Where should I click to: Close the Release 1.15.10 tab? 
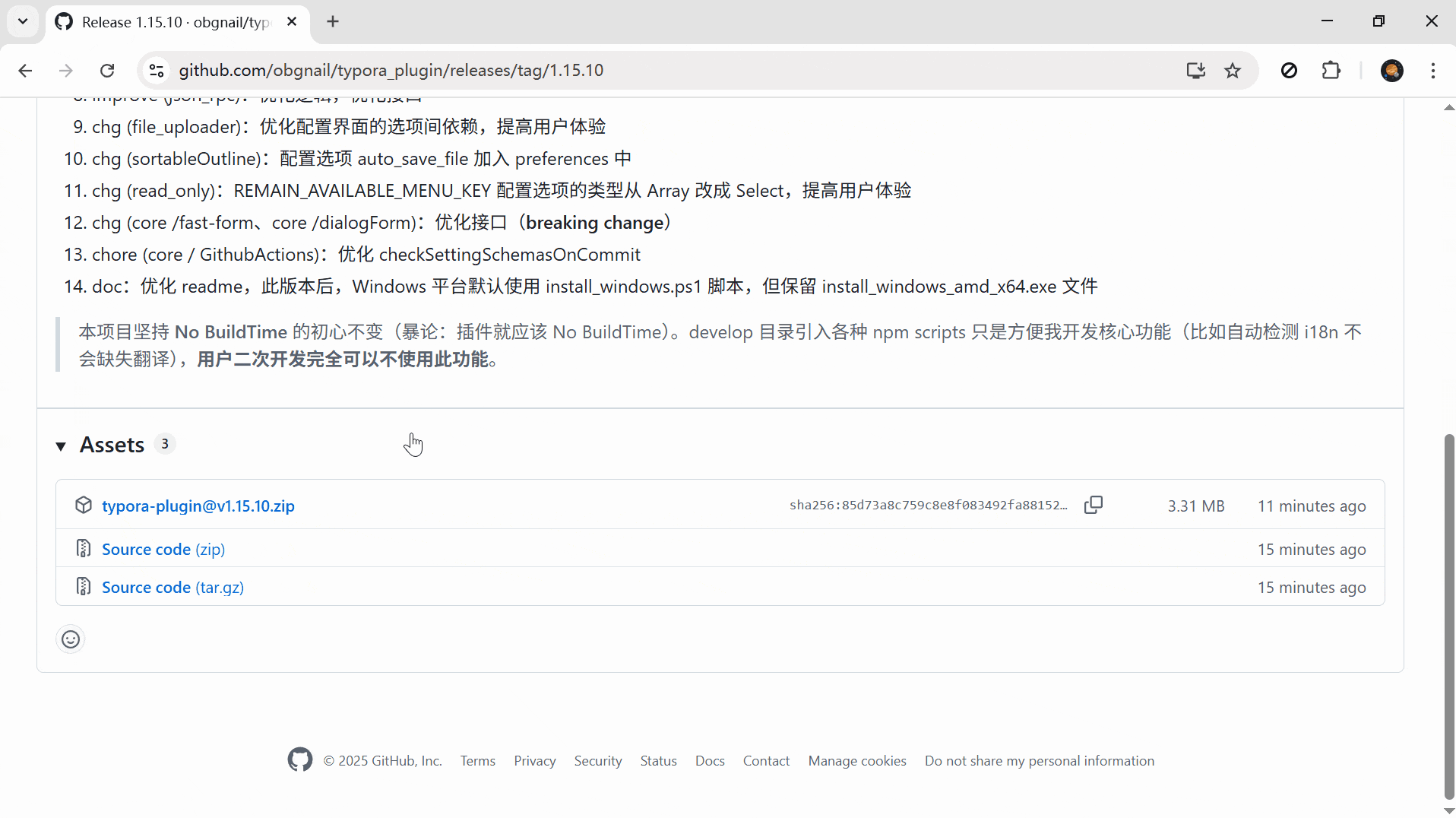pyautogui.click(x=292, y=22)
